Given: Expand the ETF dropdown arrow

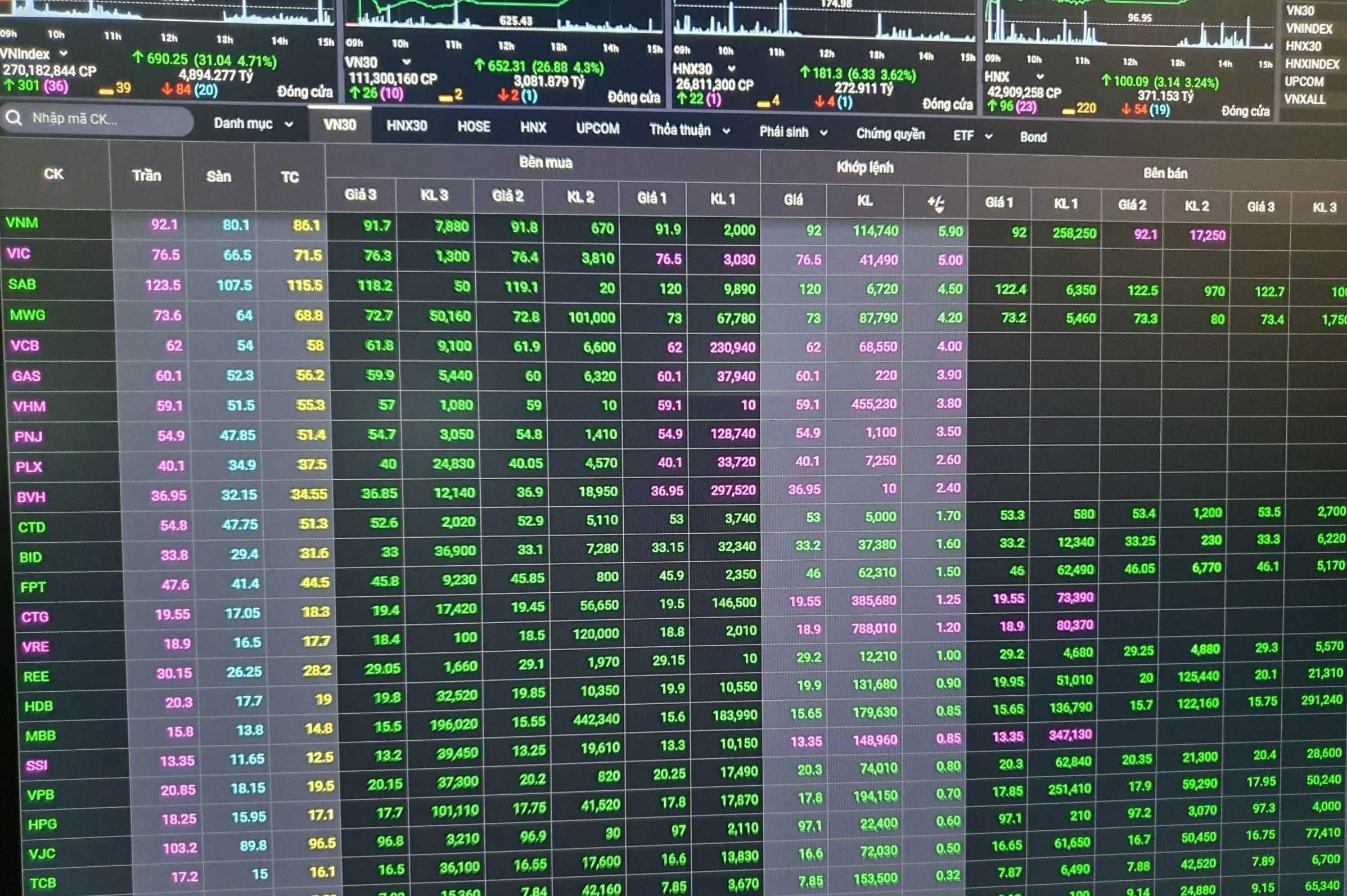Looking at the screenshot, I should click(x=988, y=136).
